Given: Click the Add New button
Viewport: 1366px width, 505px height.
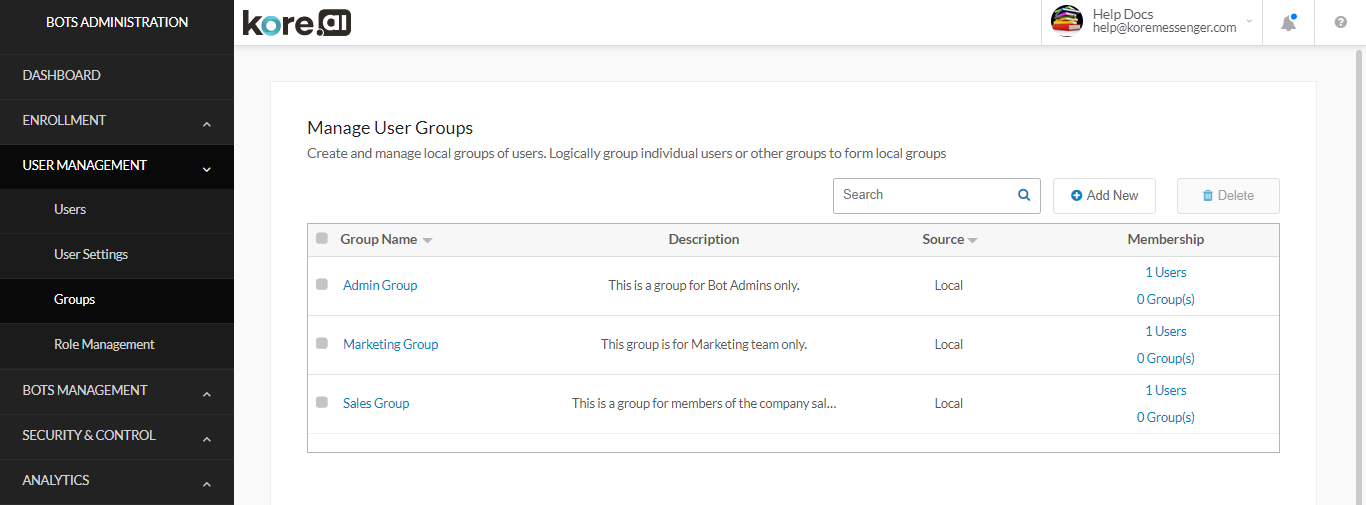Looking at the screenshot, I should (1104, 196).
